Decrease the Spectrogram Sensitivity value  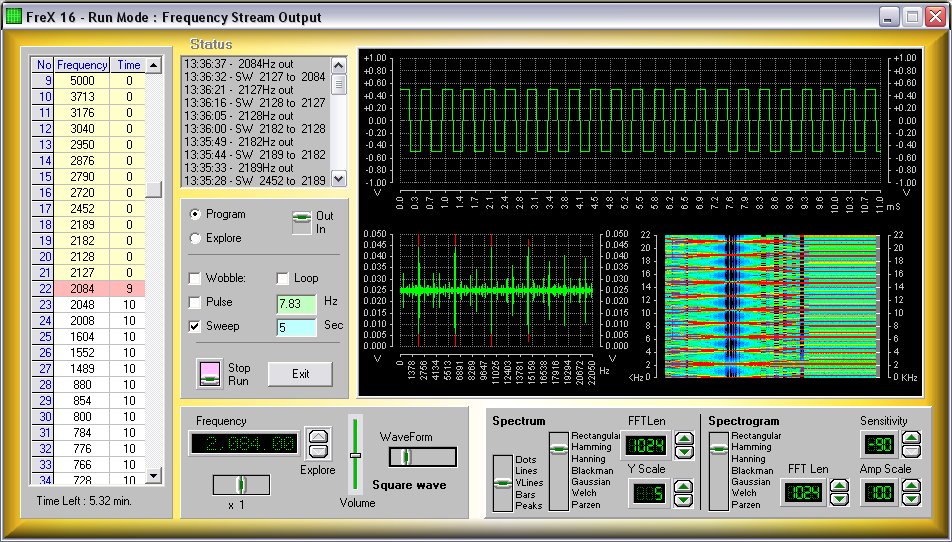[911, 452]
